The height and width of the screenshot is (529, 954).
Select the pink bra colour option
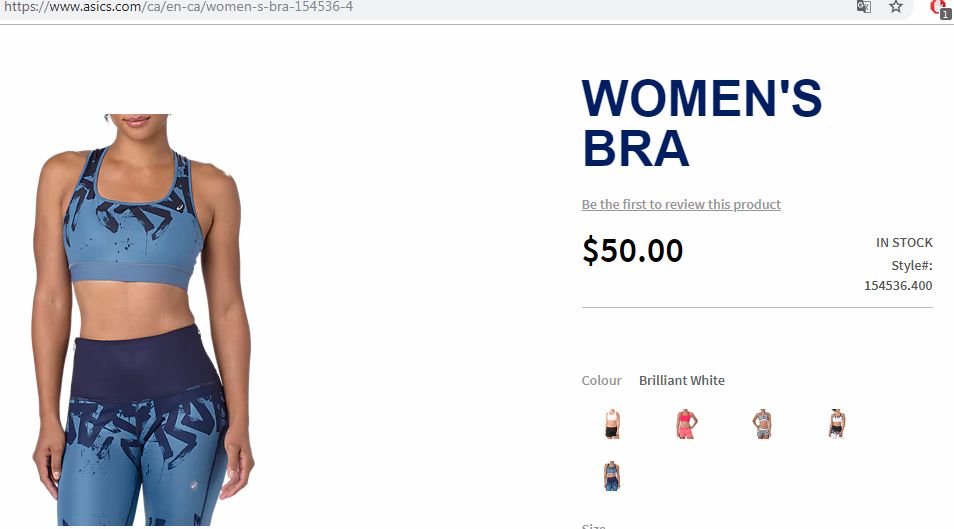pos(686,424)
